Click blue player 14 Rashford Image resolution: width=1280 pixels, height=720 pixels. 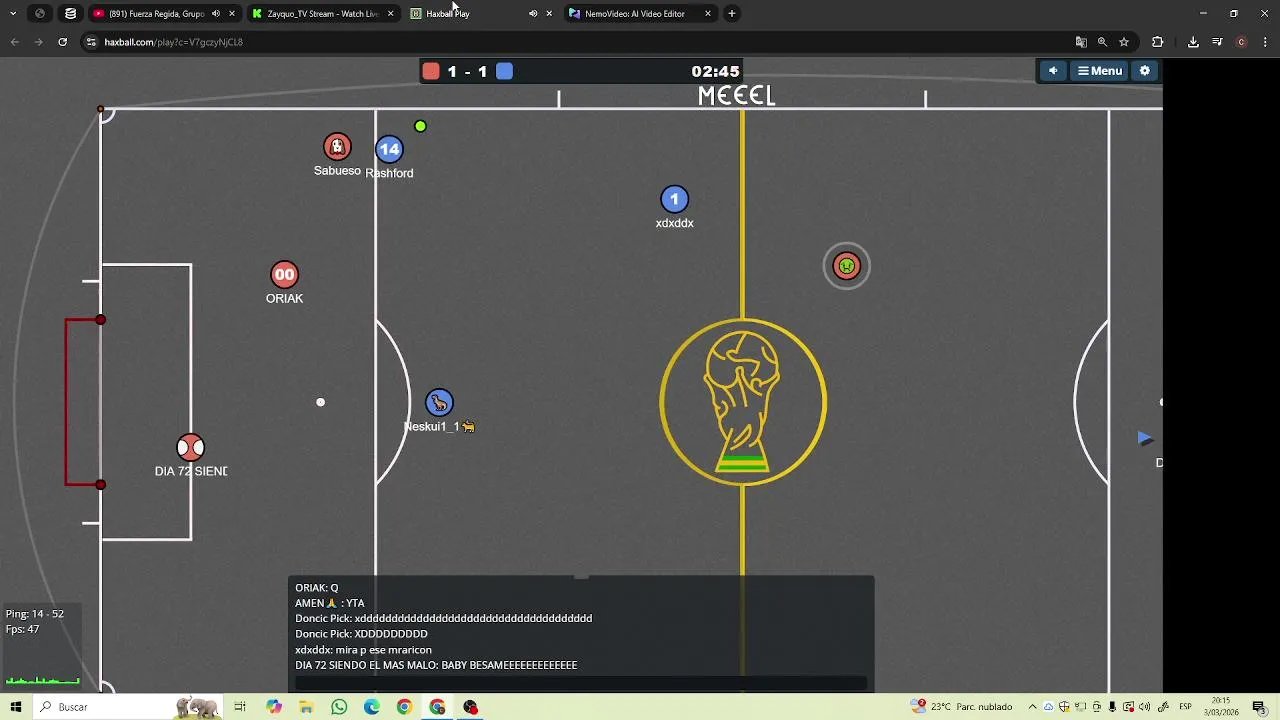(x=389, y=149)
